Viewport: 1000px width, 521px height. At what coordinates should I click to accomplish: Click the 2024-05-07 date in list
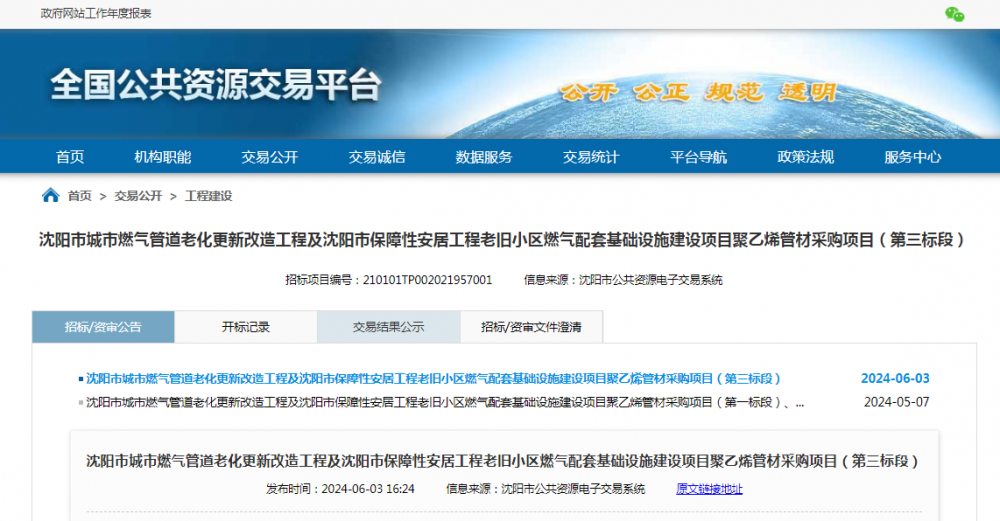(x=896, y=402)
